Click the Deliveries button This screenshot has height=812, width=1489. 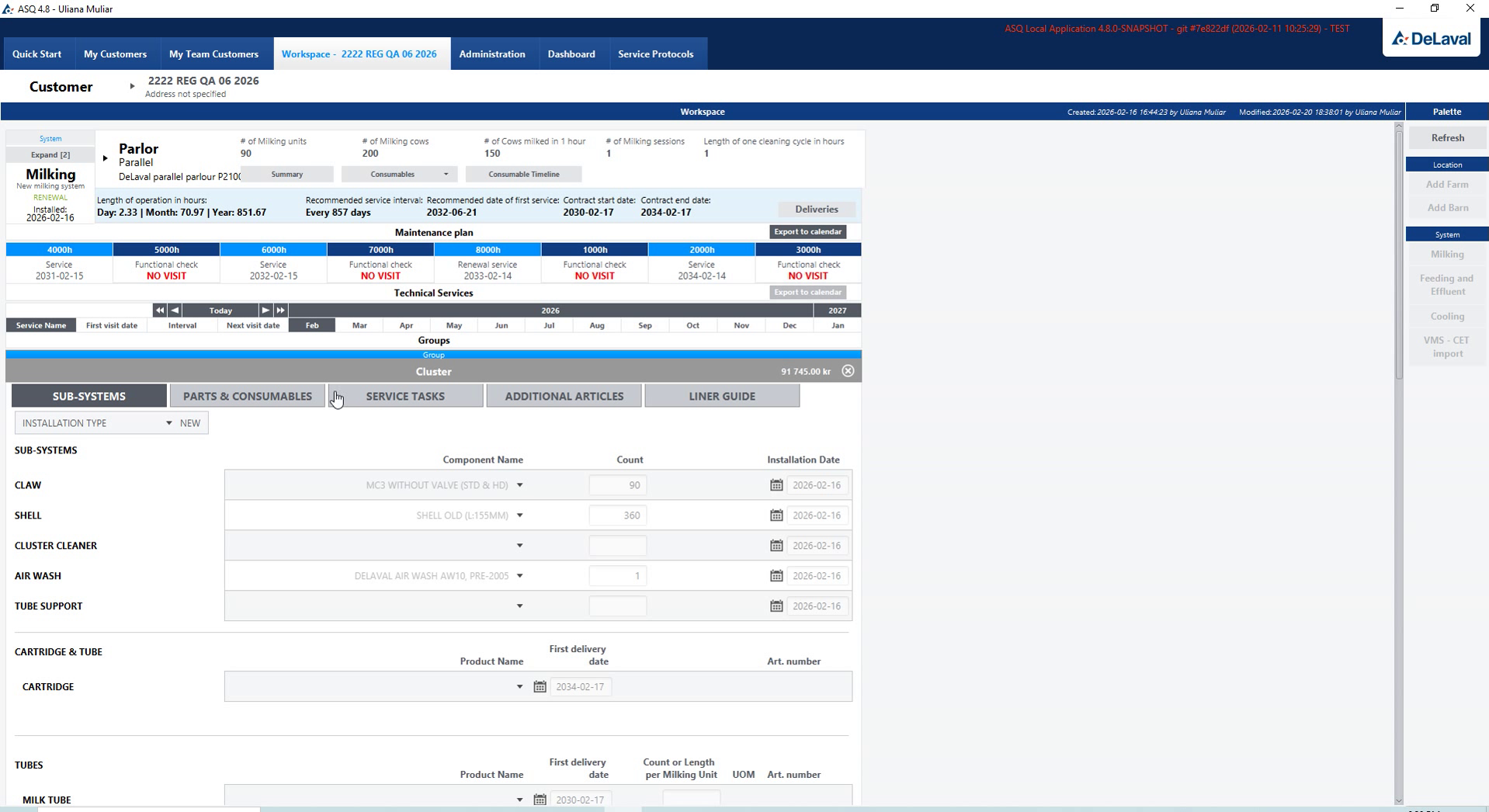pos(817,210)
